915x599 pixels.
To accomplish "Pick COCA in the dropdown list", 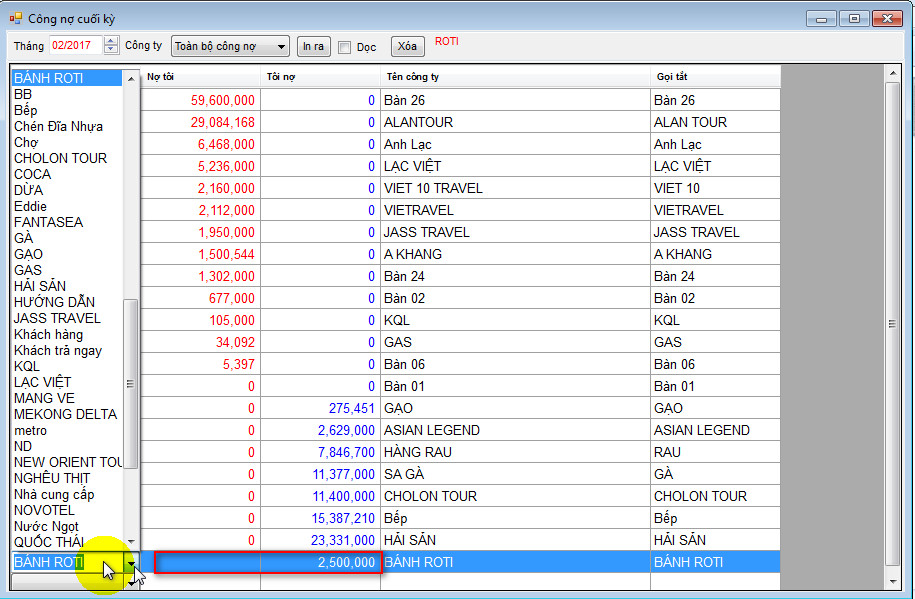I will click(67, 175).
